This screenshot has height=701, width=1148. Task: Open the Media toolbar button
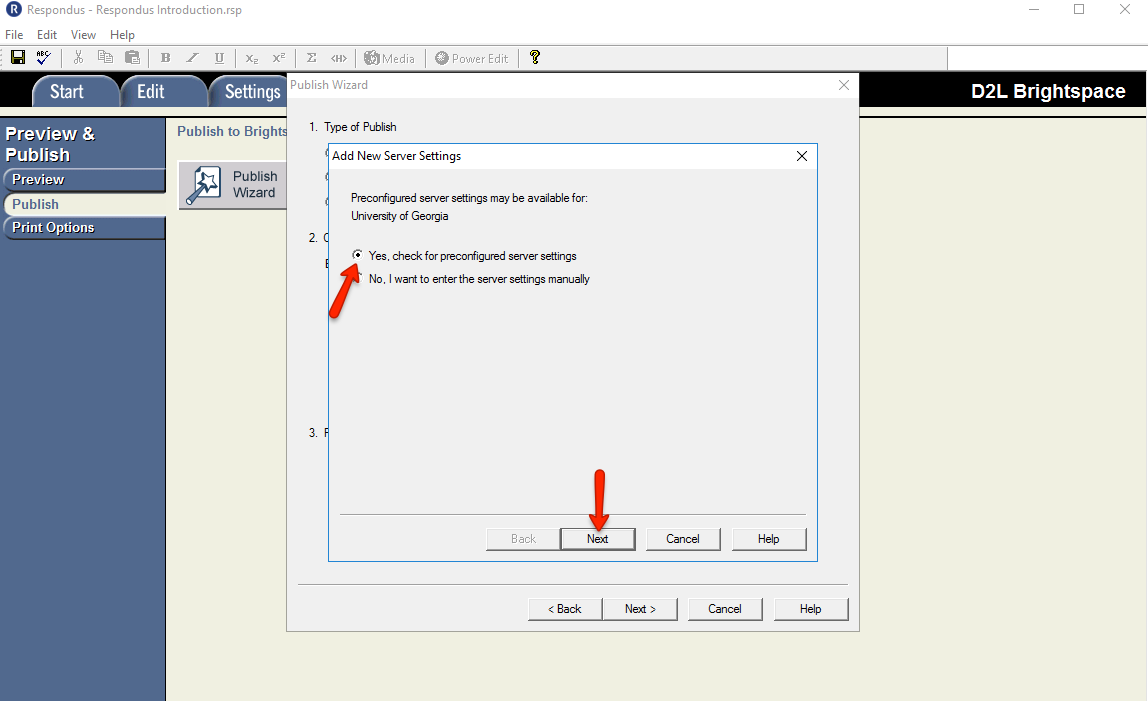pyautogui.click(x=390, y=58)
